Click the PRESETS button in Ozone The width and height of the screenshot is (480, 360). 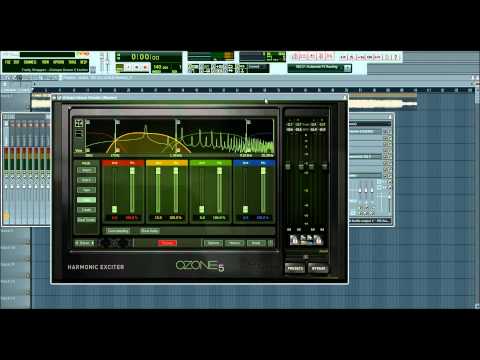click(295, 268)
